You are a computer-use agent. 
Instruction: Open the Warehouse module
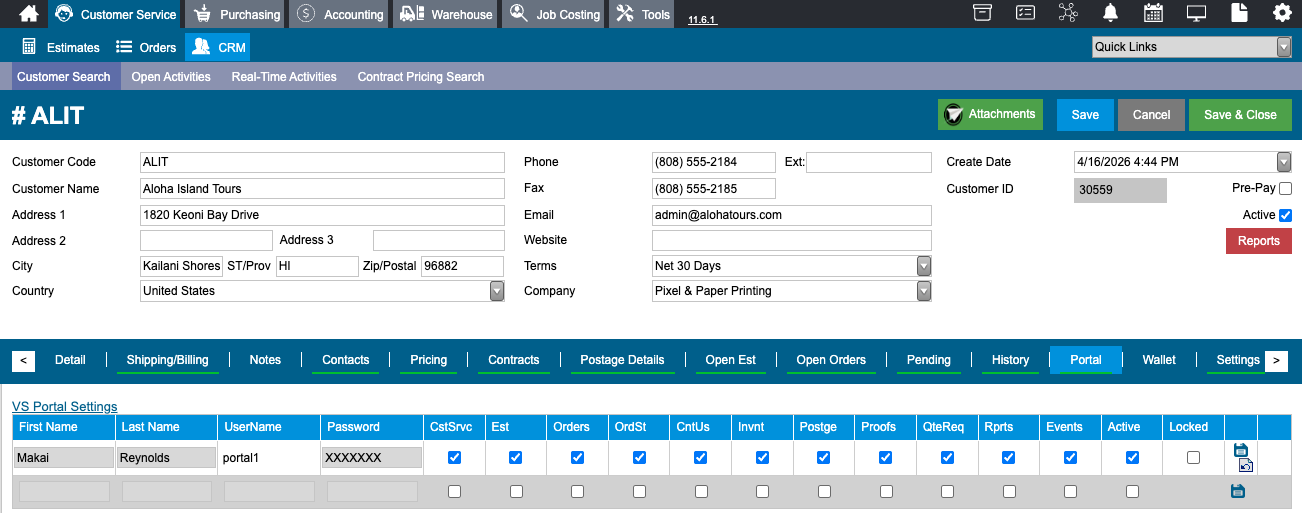[446, 14]
